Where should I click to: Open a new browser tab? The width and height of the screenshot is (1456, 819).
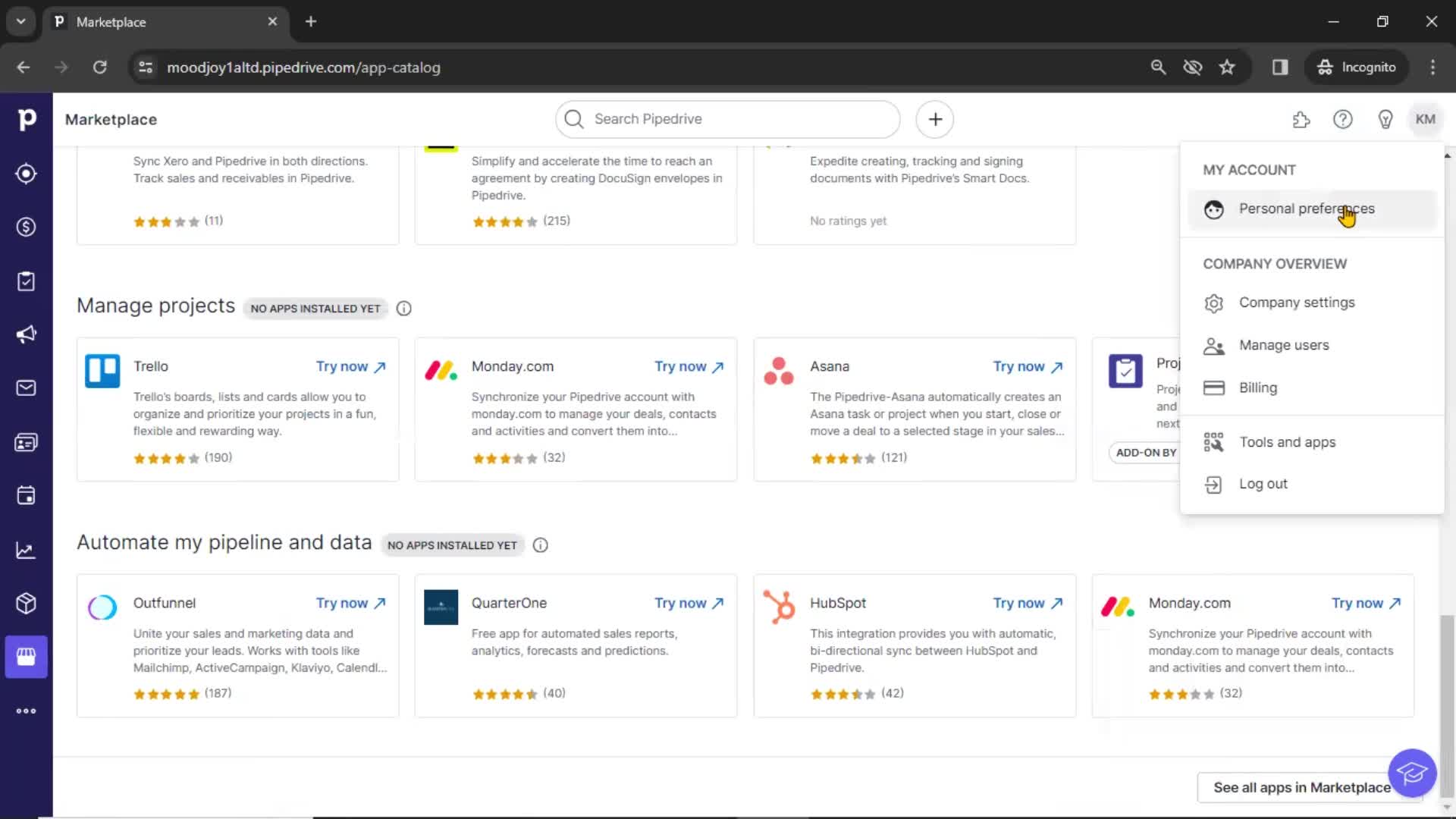[x=311, y=21]
